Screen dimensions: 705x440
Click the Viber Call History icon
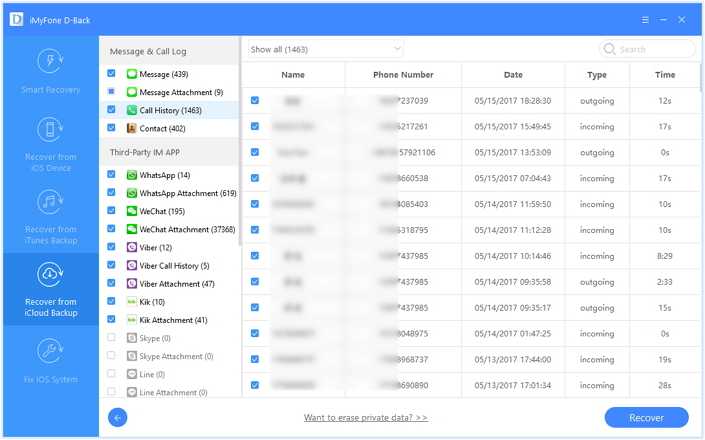[x=132, y=266]
